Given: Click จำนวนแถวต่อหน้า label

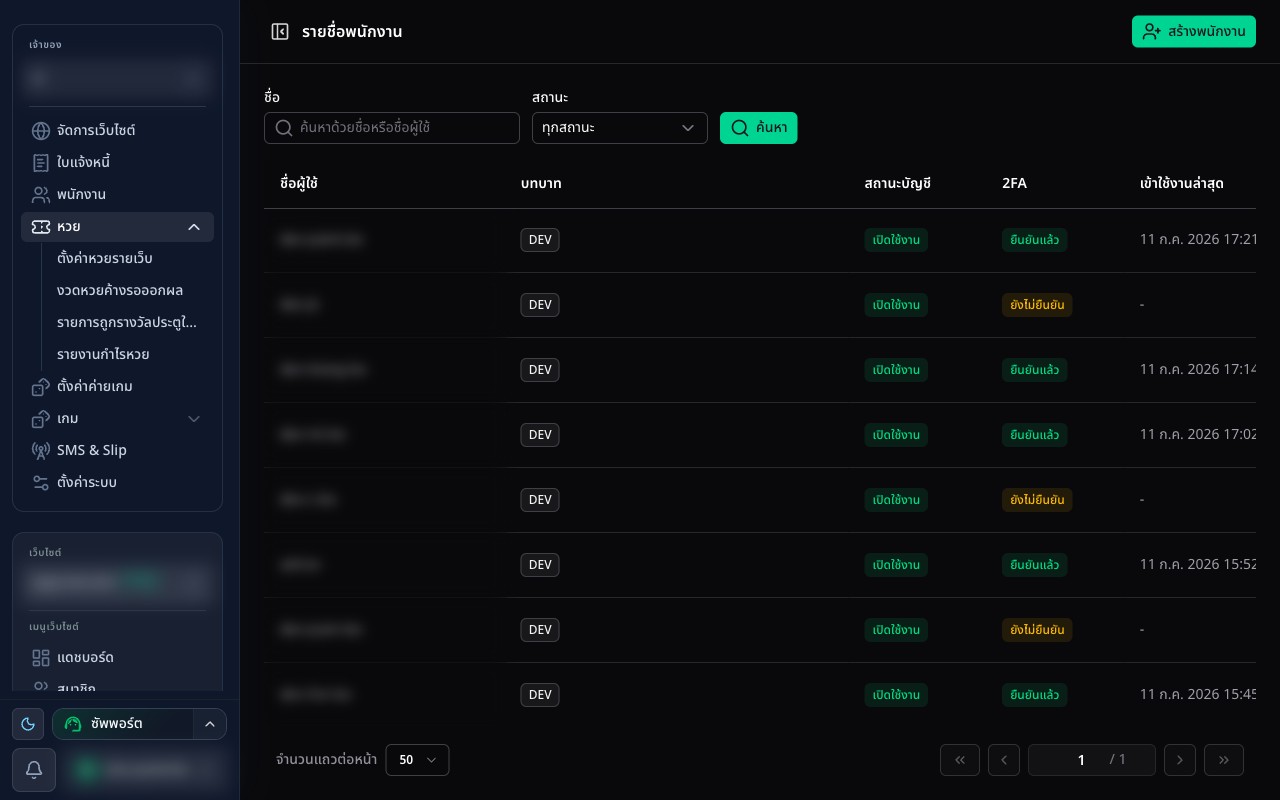Looking at the screenshot, I should 326,760.
